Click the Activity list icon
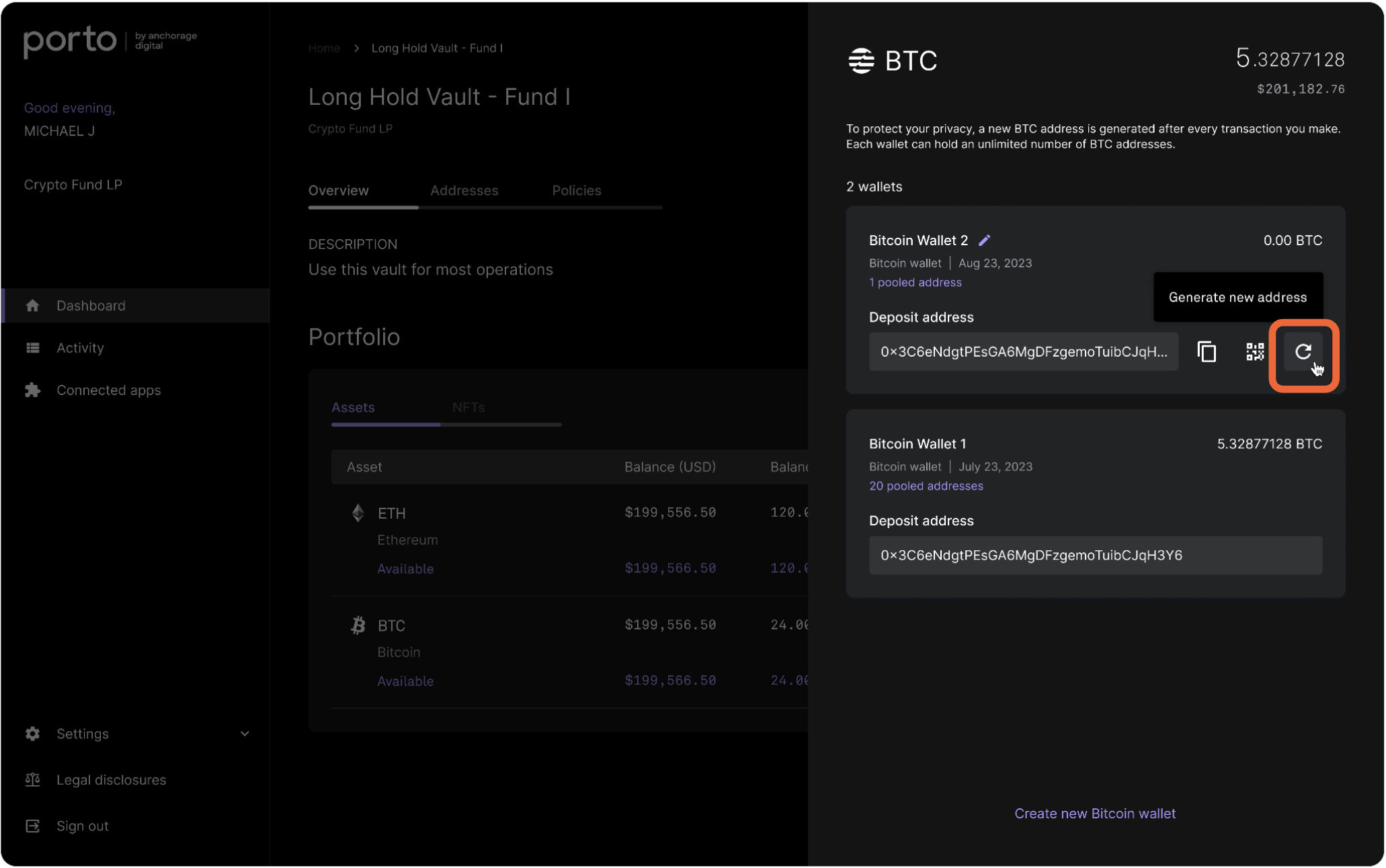The height and width of the screenshot is (868, 1386). (32, 348)
